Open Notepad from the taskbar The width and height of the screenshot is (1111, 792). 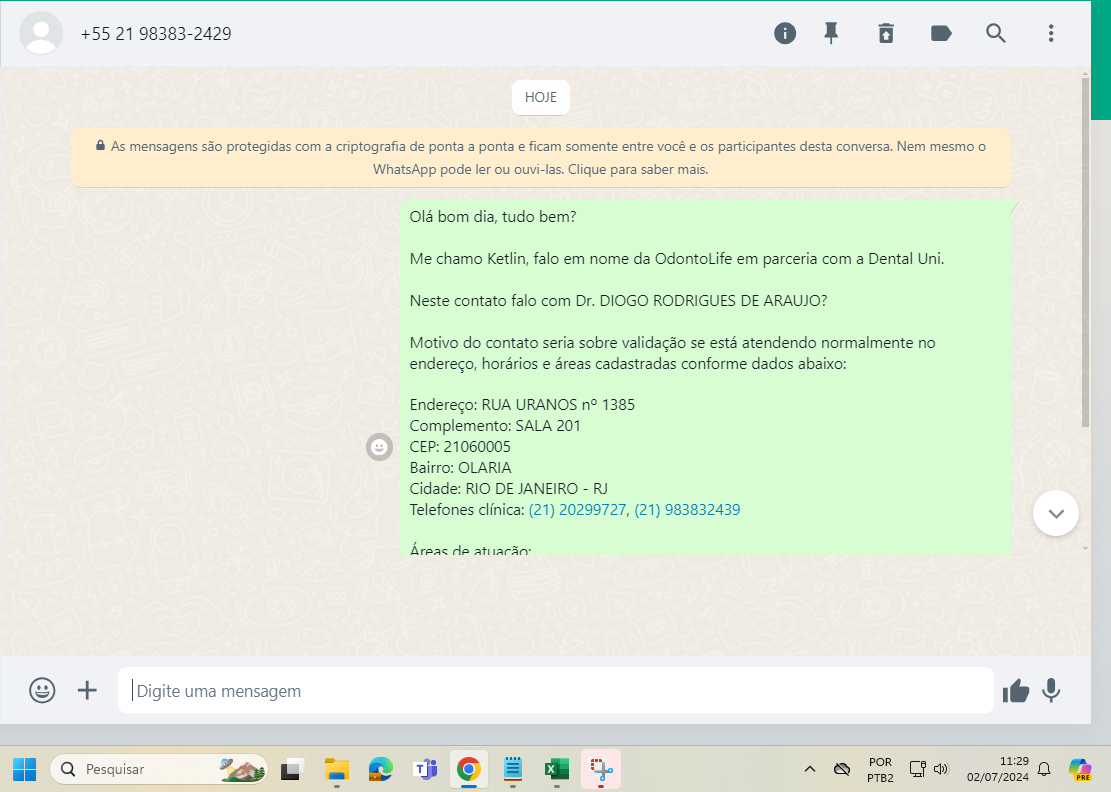coord(512,769)
